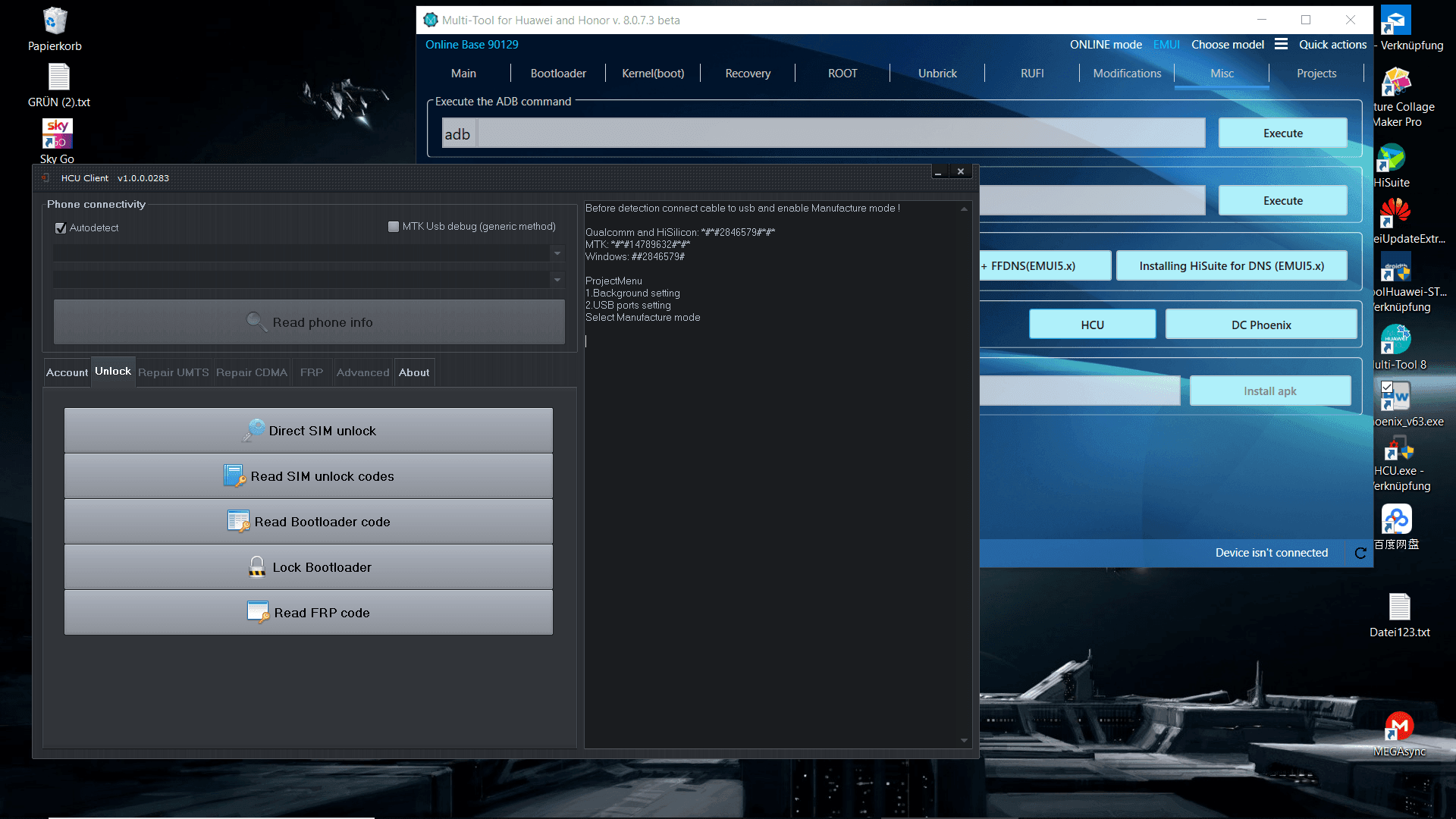Image resolution: width=1456 pixels, height=819 pixels.
Task: Open the Quick actions menu
Action: [x=1332, y=44]
